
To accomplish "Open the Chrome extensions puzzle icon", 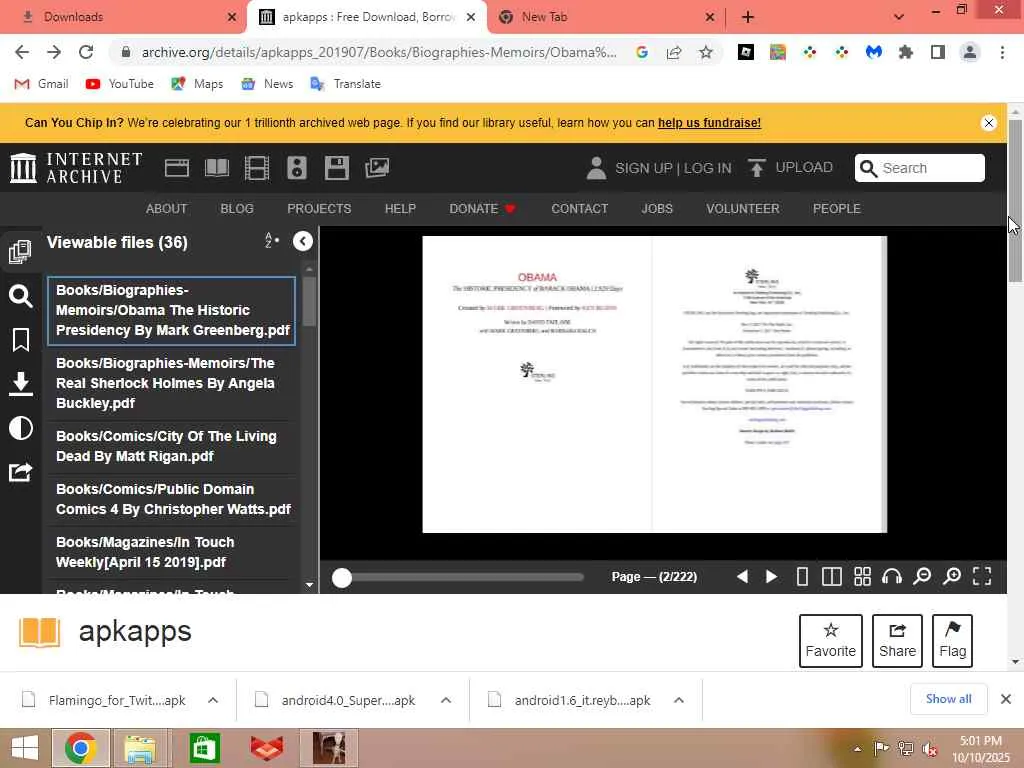I will point(906,52).
